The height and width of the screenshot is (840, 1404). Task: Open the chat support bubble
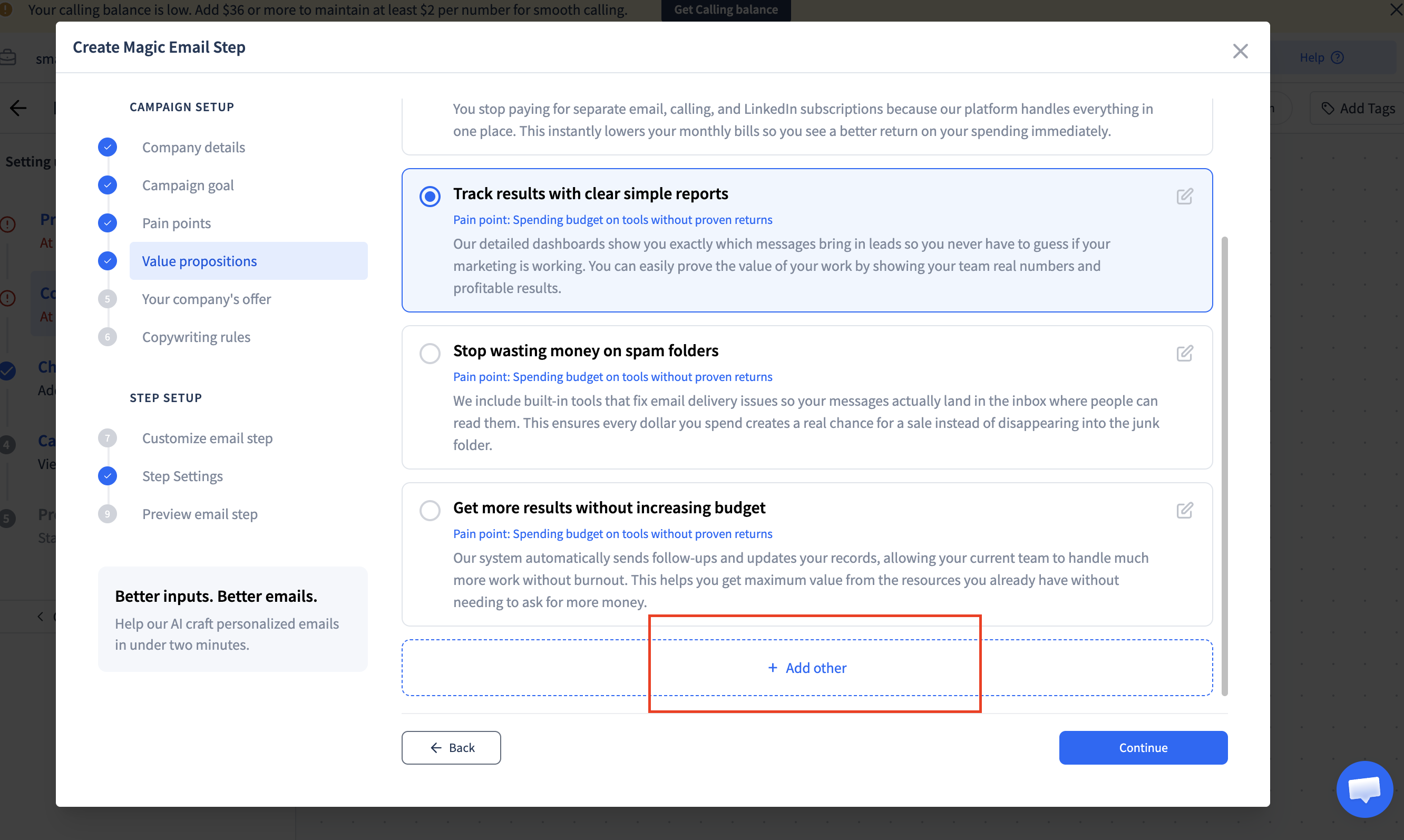point(1364,789)
